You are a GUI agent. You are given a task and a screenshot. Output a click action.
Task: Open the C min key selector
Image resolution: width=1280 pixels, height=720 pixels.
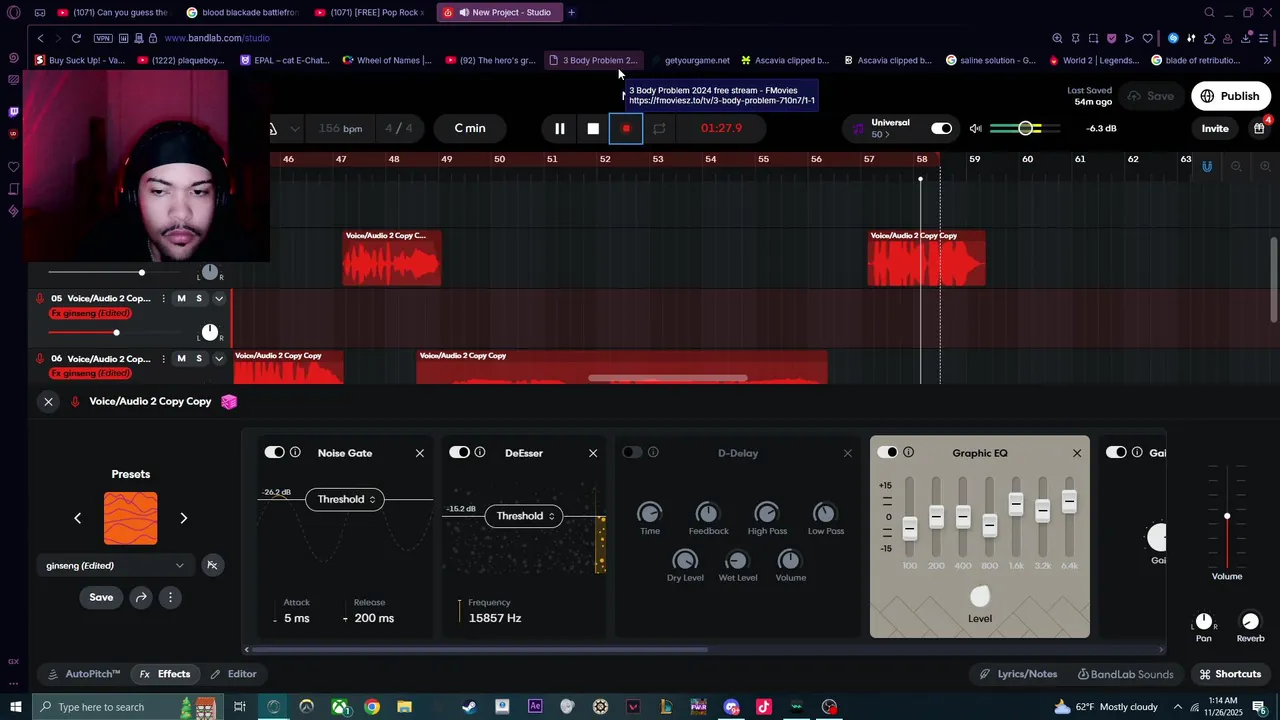click(x=470, y=128)
